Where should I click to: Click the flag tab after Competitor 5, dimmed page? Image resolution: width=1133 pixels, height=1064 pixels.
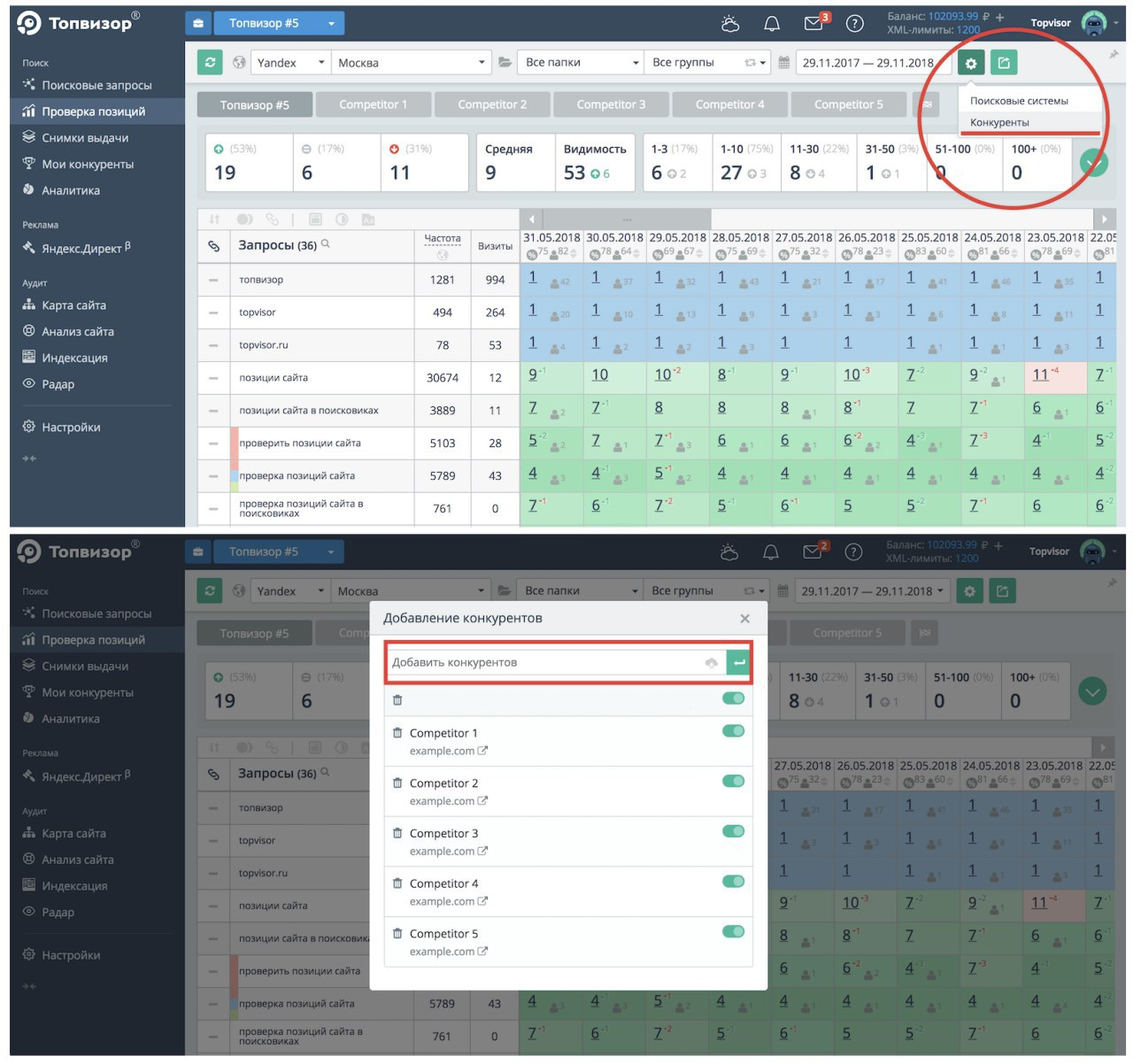(925, 633)
